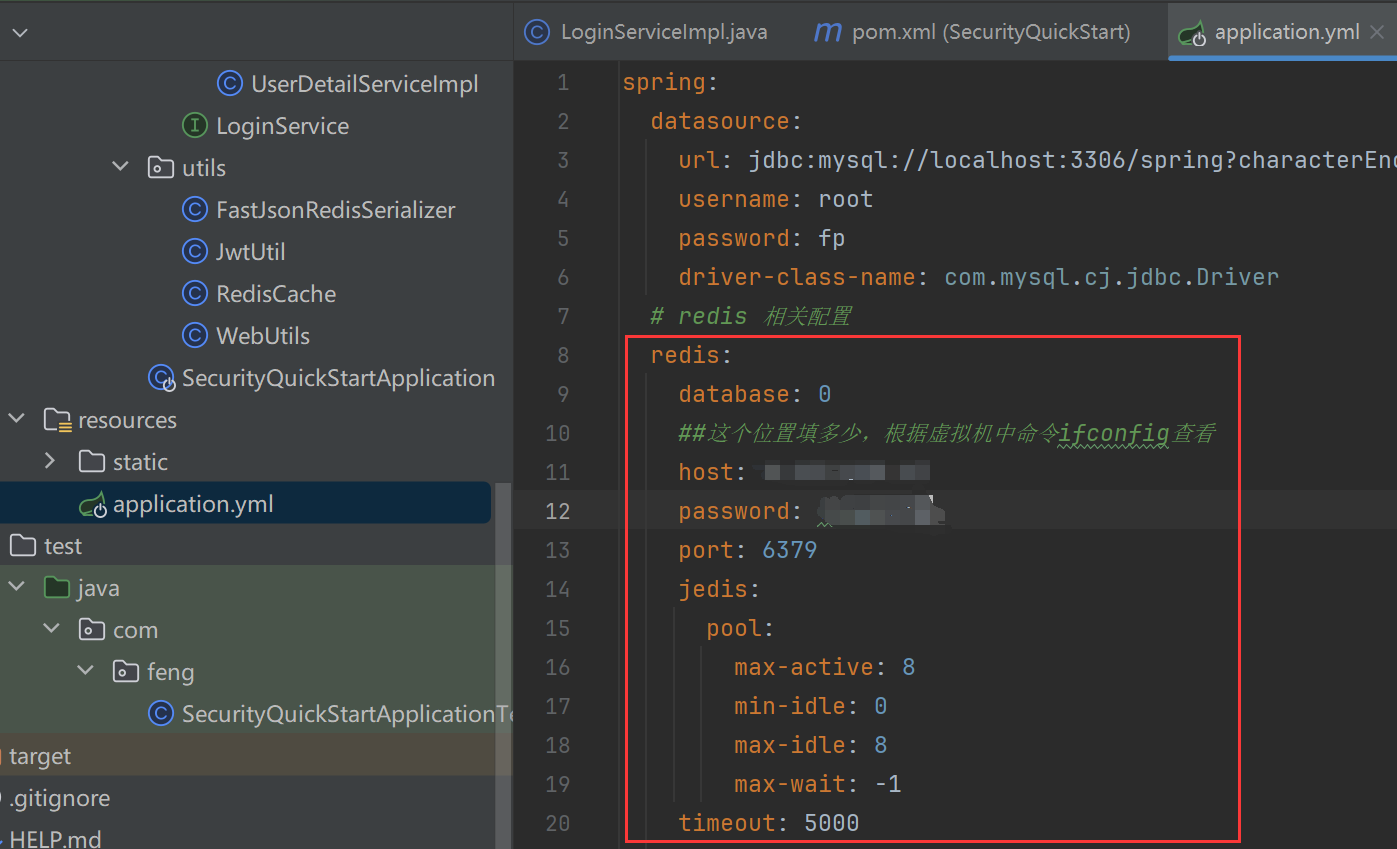Open WebUtils class
Viewport: 1397px width, 849px height.
[x=262, y=336]
